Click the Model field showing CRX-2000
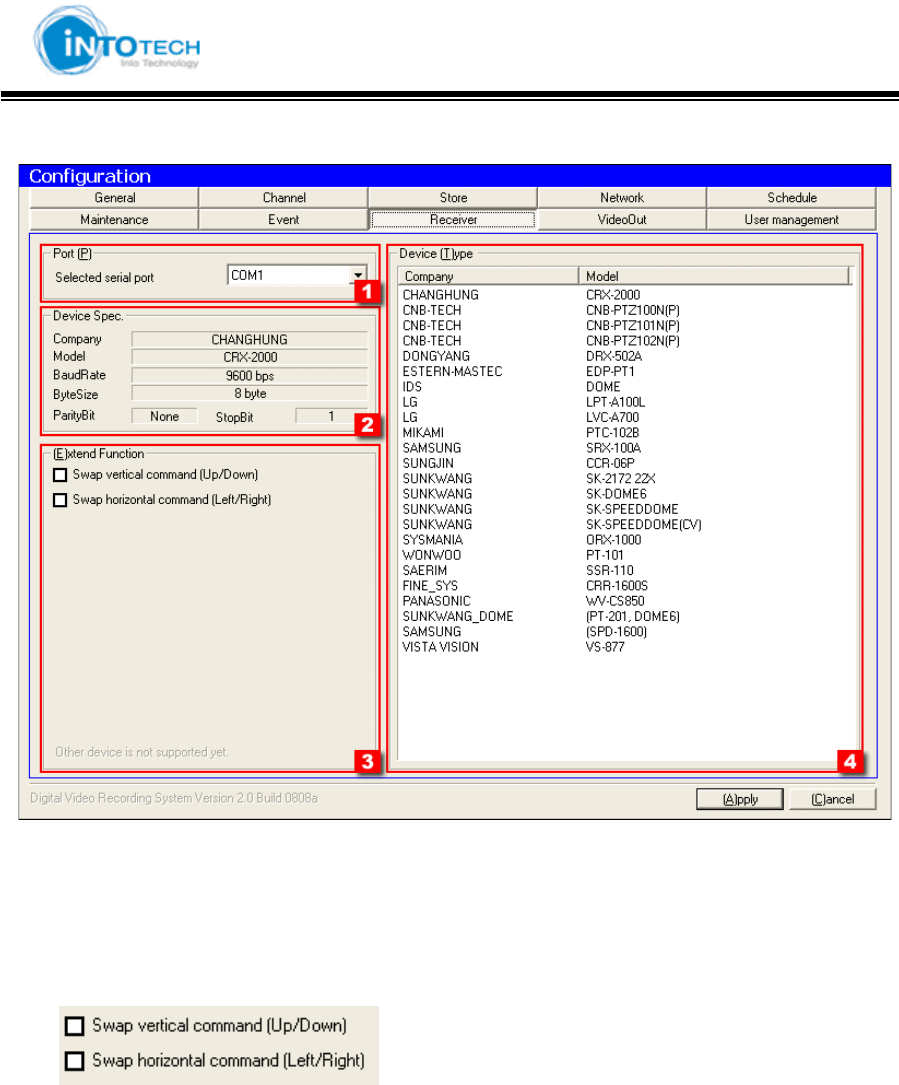Image resolution: width=899 pixels, height=1085 pixels. pos(249,357)
